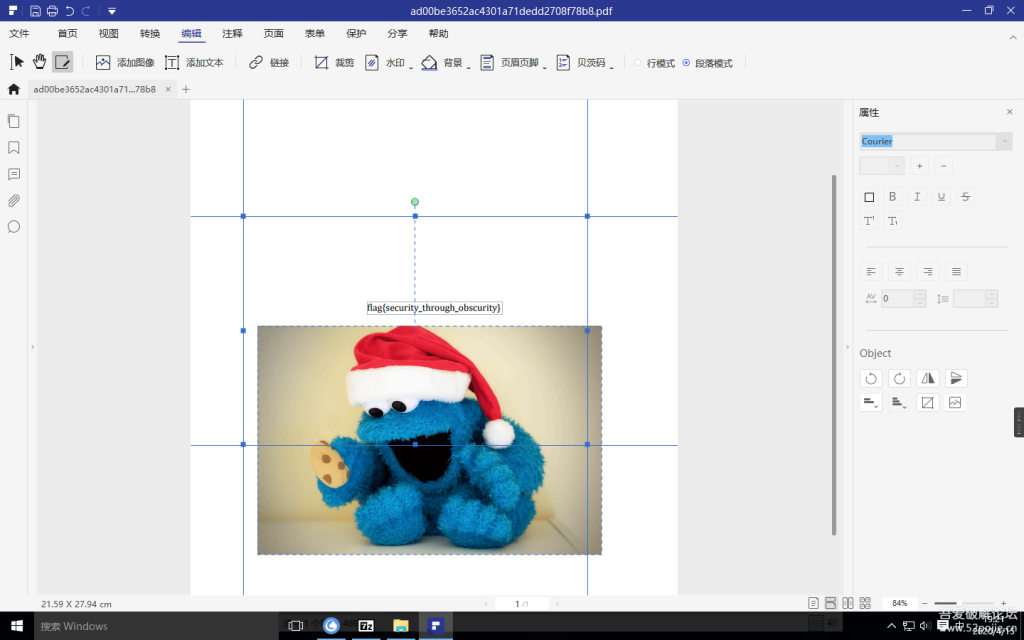This screenshot has height=640, width=1024.
Task: Close the Properties (属性) panel
Action: 1010,112
